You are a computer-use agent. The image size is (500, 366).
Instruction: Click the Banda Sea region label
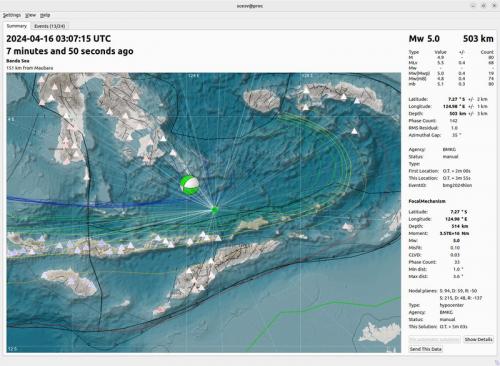[18, 61]
